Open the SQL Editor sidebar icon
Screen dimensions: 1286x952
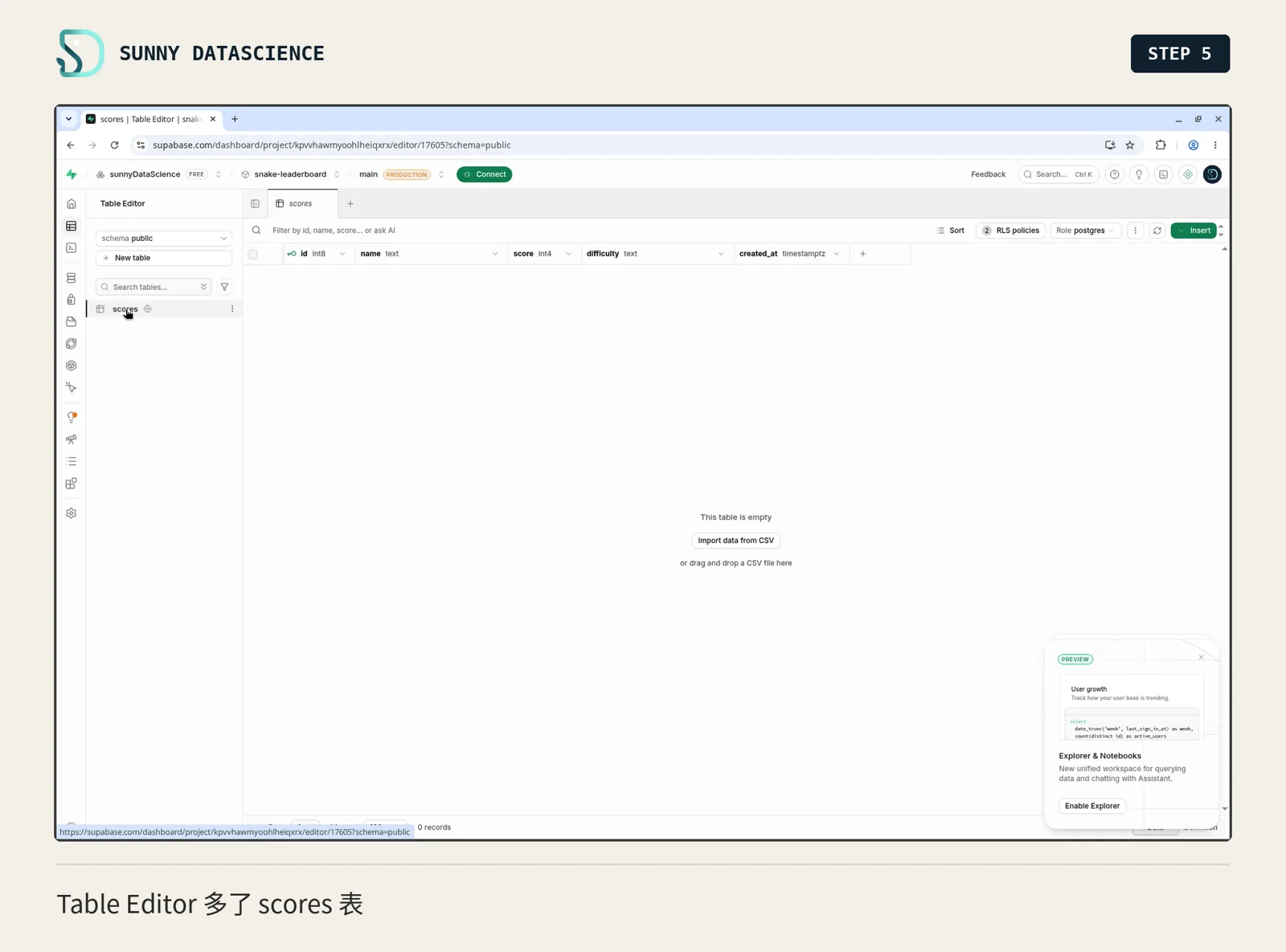click(71, 247)
